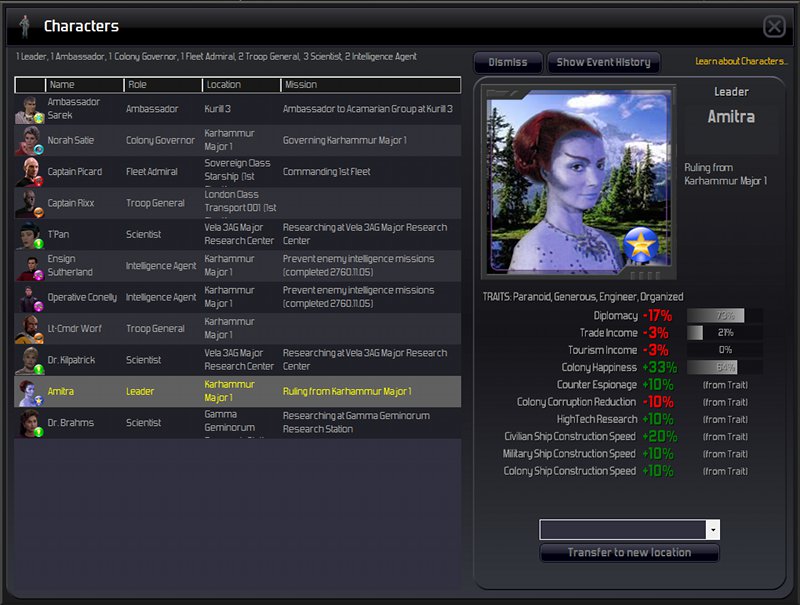Click 'Governing Karhammur Major 1' mission cell
800x605 pixels.
(345, 140)
